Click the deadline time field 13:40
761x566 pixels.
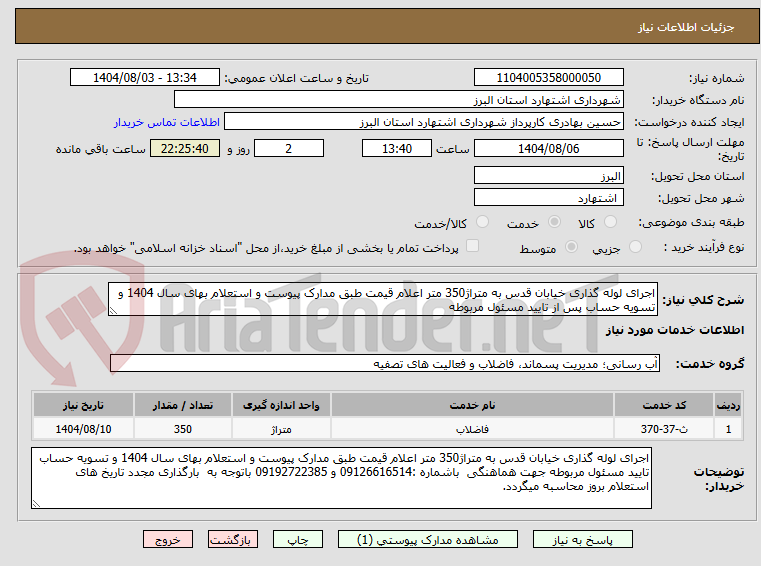coord(397,148)
